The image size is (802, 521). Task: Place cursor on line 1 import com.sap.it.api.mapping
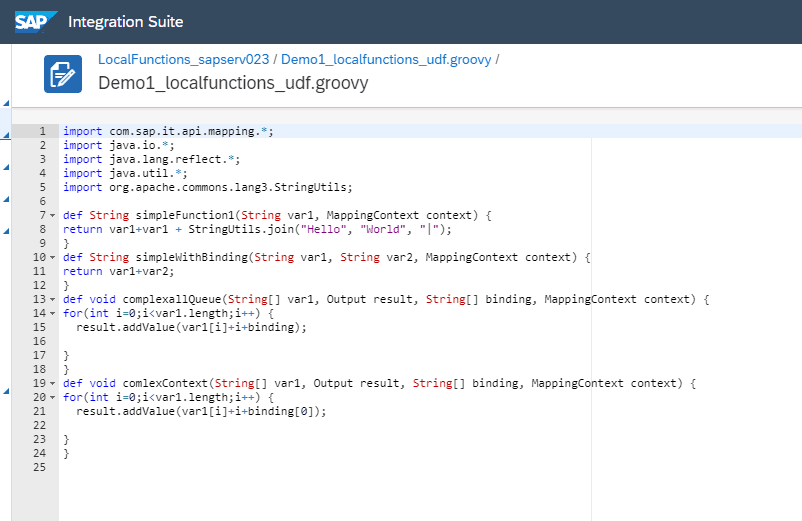click(x=168, y=131)
